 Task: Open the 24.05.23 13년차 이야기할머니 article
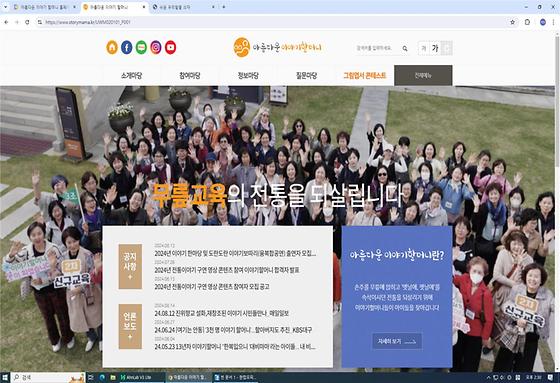[x=235, y=347]
